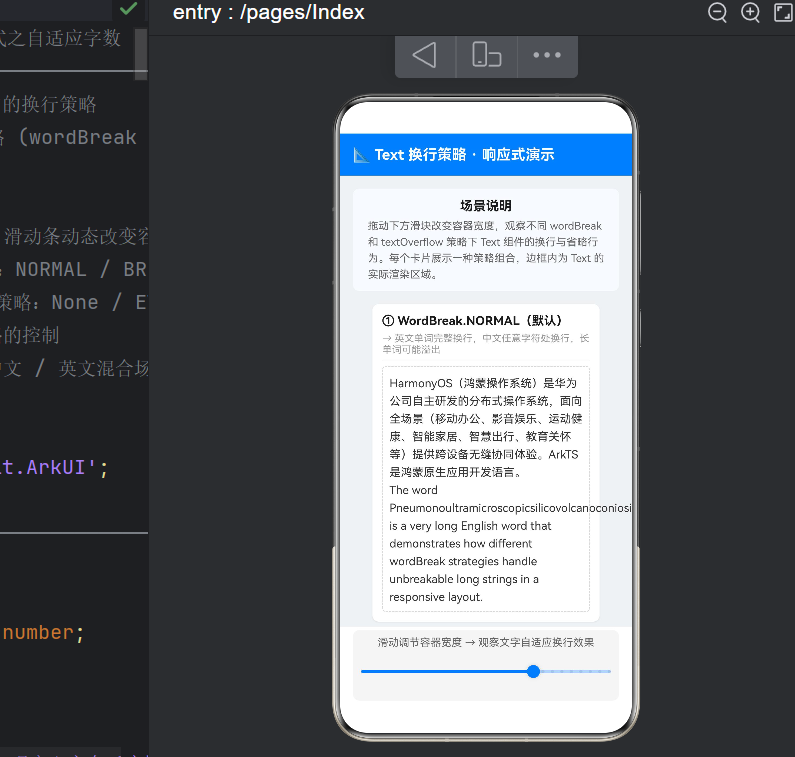Click the zoom out magnifier icon
The height and width of the screenshot is (757, 795).
[x=717, y=12]
